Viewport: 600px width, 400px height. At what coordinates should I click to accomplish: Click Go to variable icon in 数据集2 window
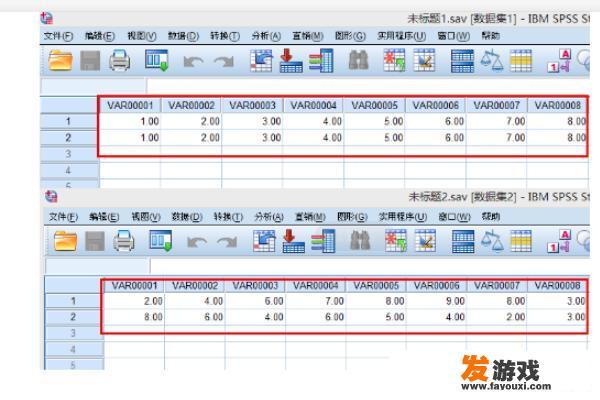click(x=293, y=241)
